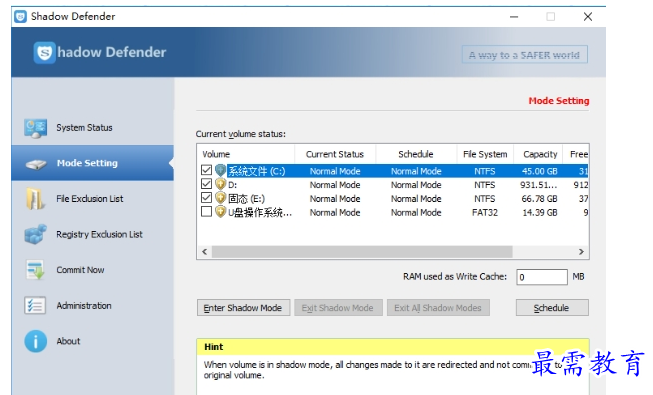Open the Schedule dialog button
The width and height of the screenshot is (653, 395).
coord(552,308)
